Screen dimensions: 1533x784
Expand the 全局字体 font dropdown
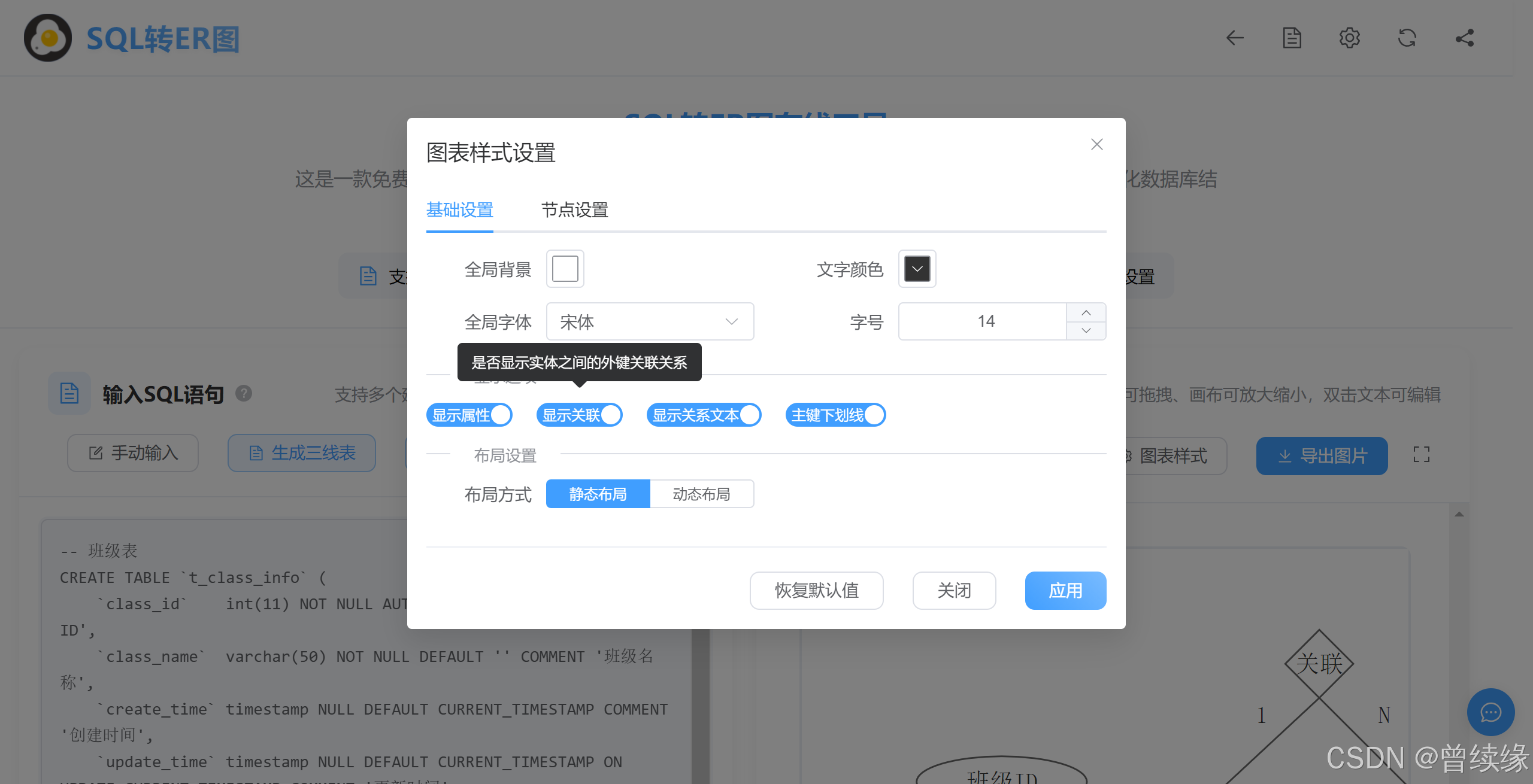pyautogui.click(x=650, y=321)
